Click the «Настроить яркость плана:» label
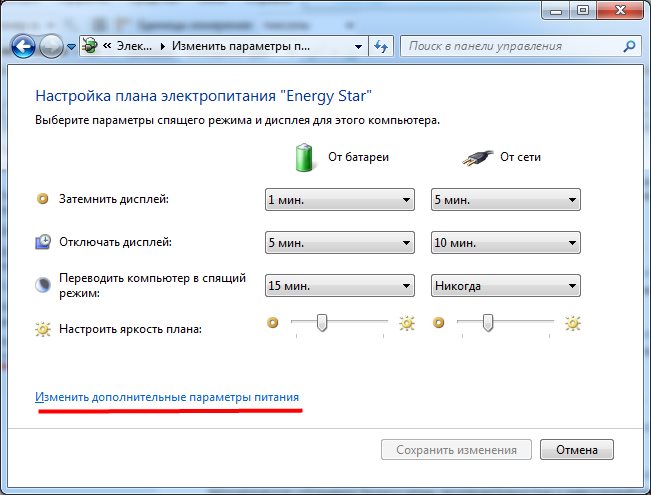This screenshot has height=495, width=651. coord(130,329)
